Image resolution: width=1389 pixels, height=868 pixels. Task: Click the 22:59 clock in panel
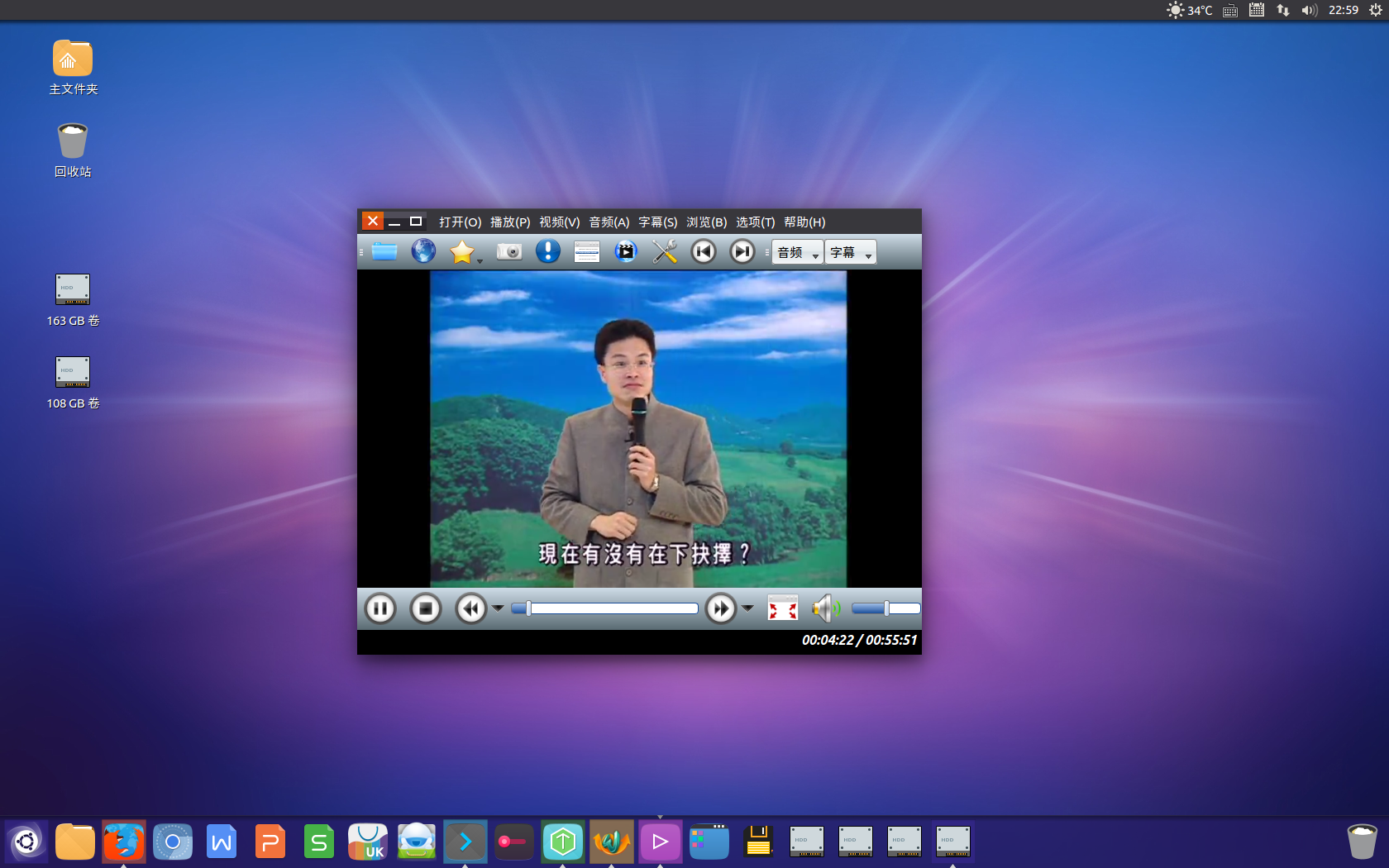tap(1344, 10)
